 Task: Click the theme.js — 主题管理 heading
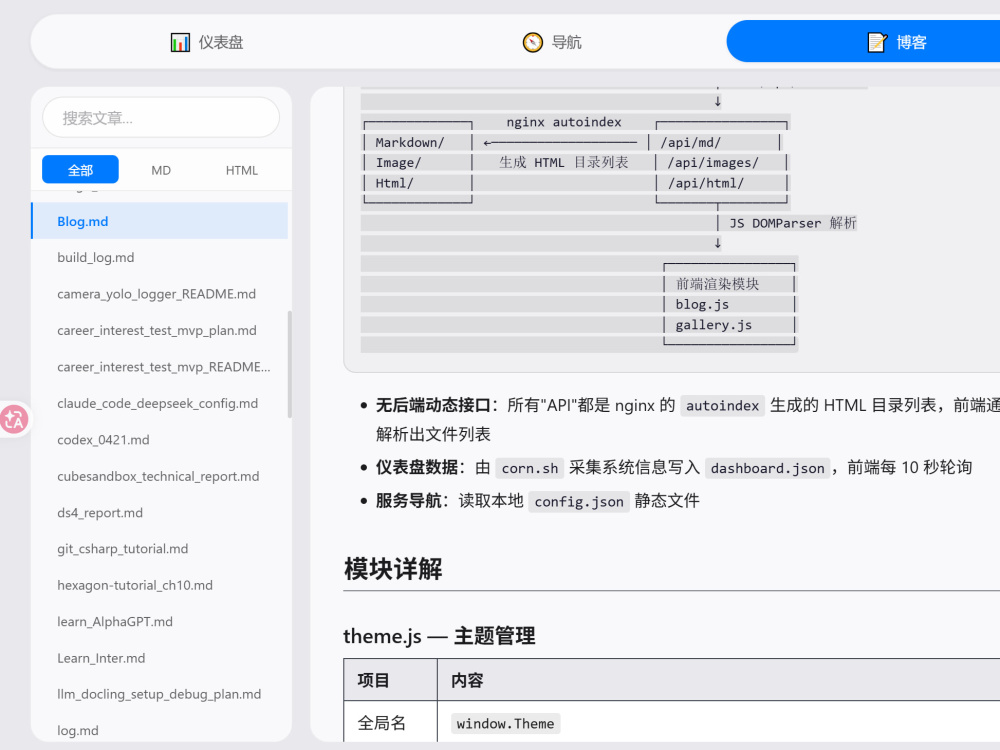click(439, 636)
